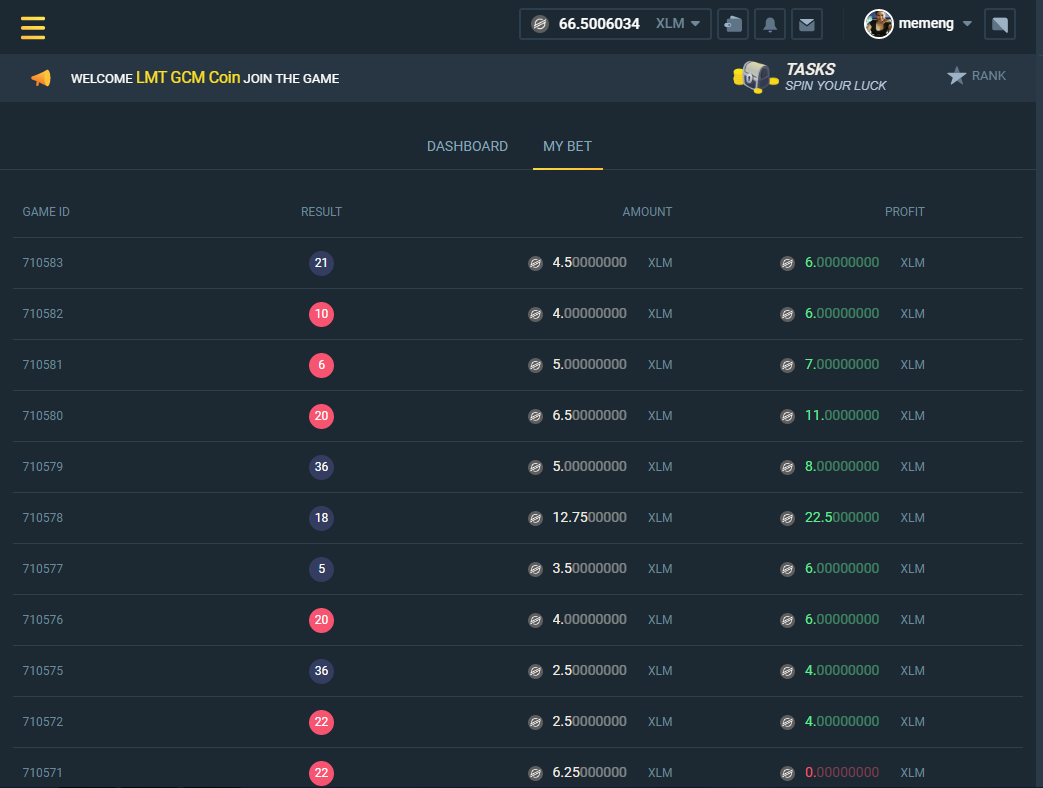The width and height of the screenshot is (1043, 788).
Task: Open the chat panel icon
Action: click(x=999, y=24)
